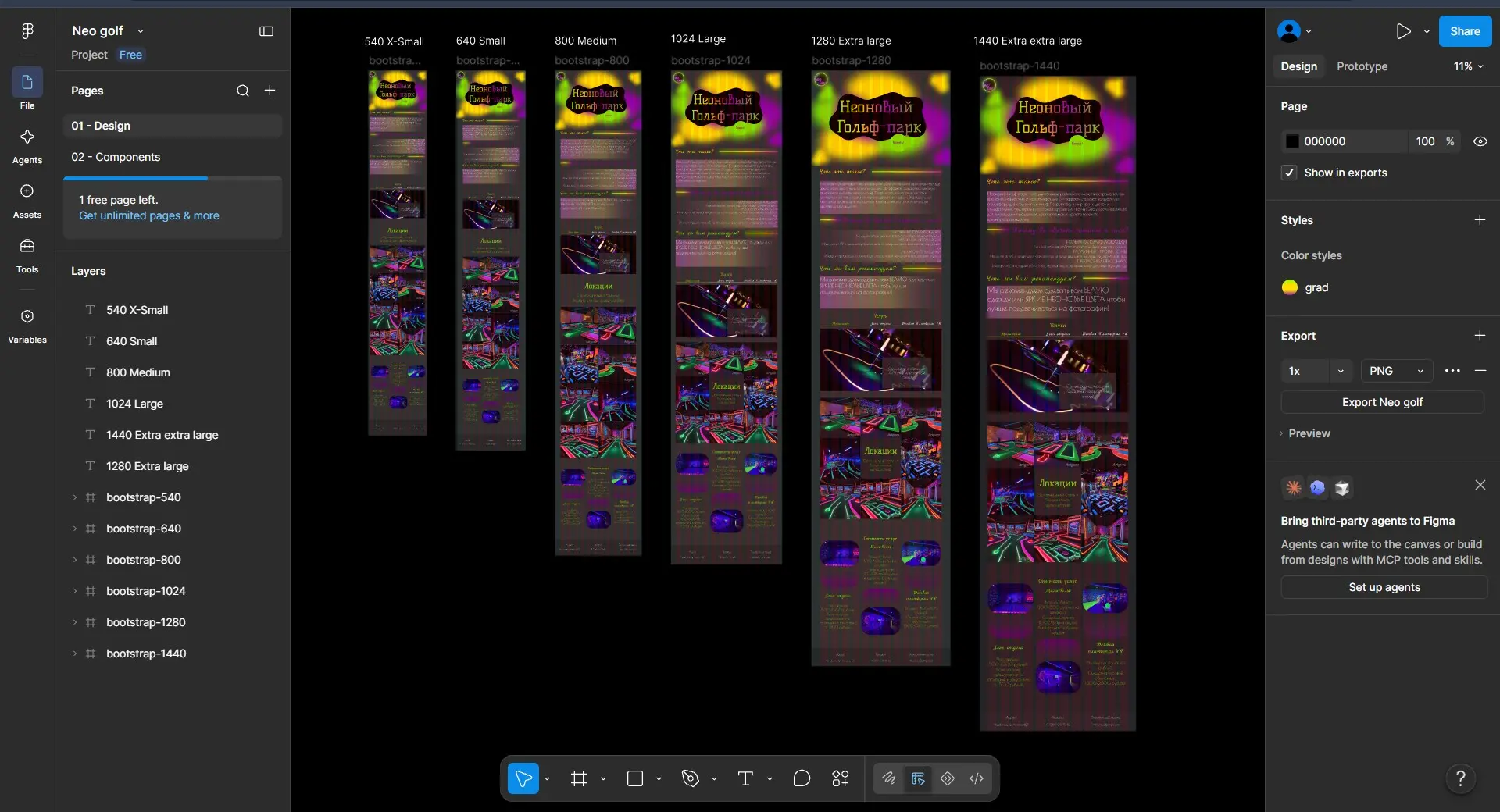Select the Move tool in the toolbar

[x=523, y=778]
